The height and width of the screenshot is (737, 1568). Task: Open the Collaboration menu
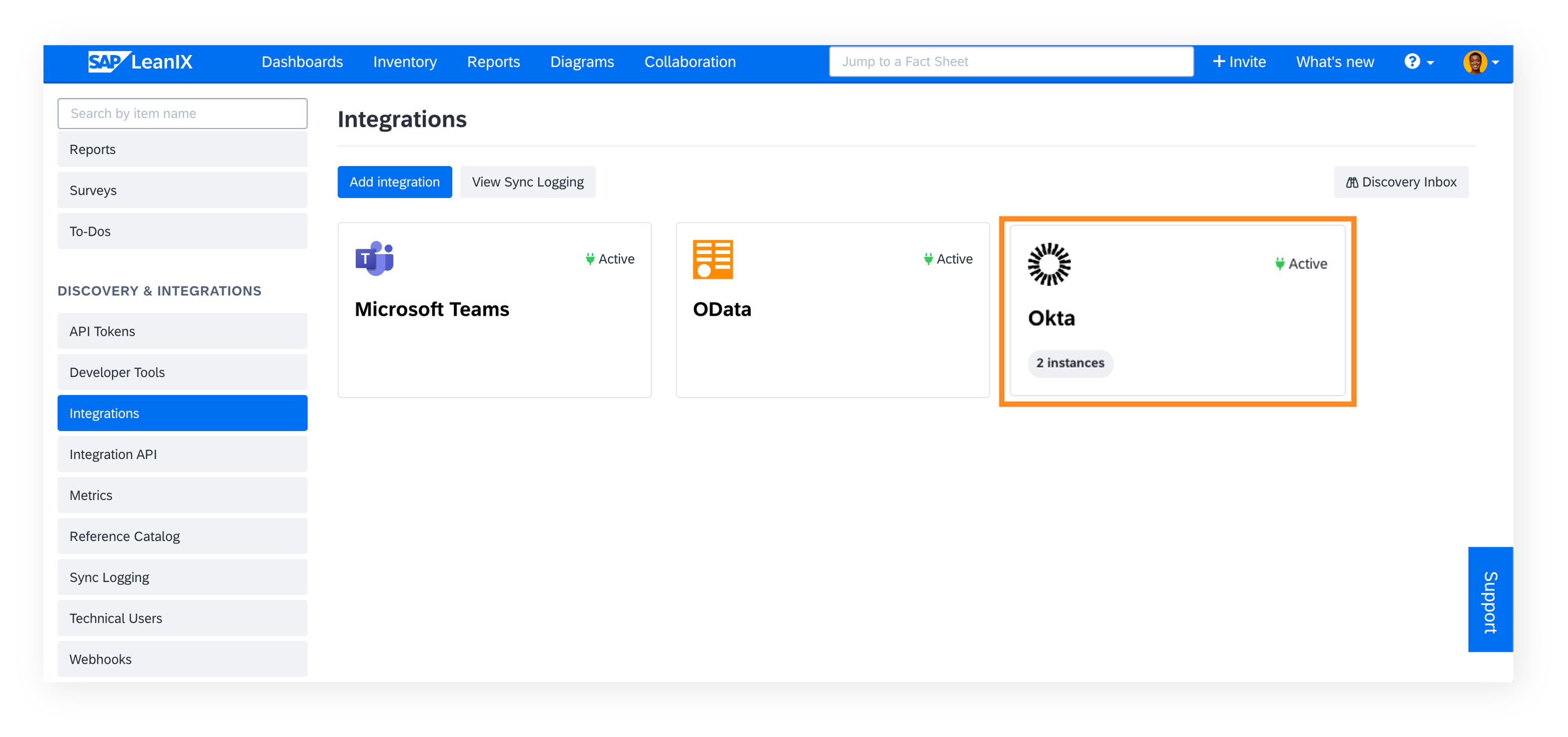coord(690,61)
